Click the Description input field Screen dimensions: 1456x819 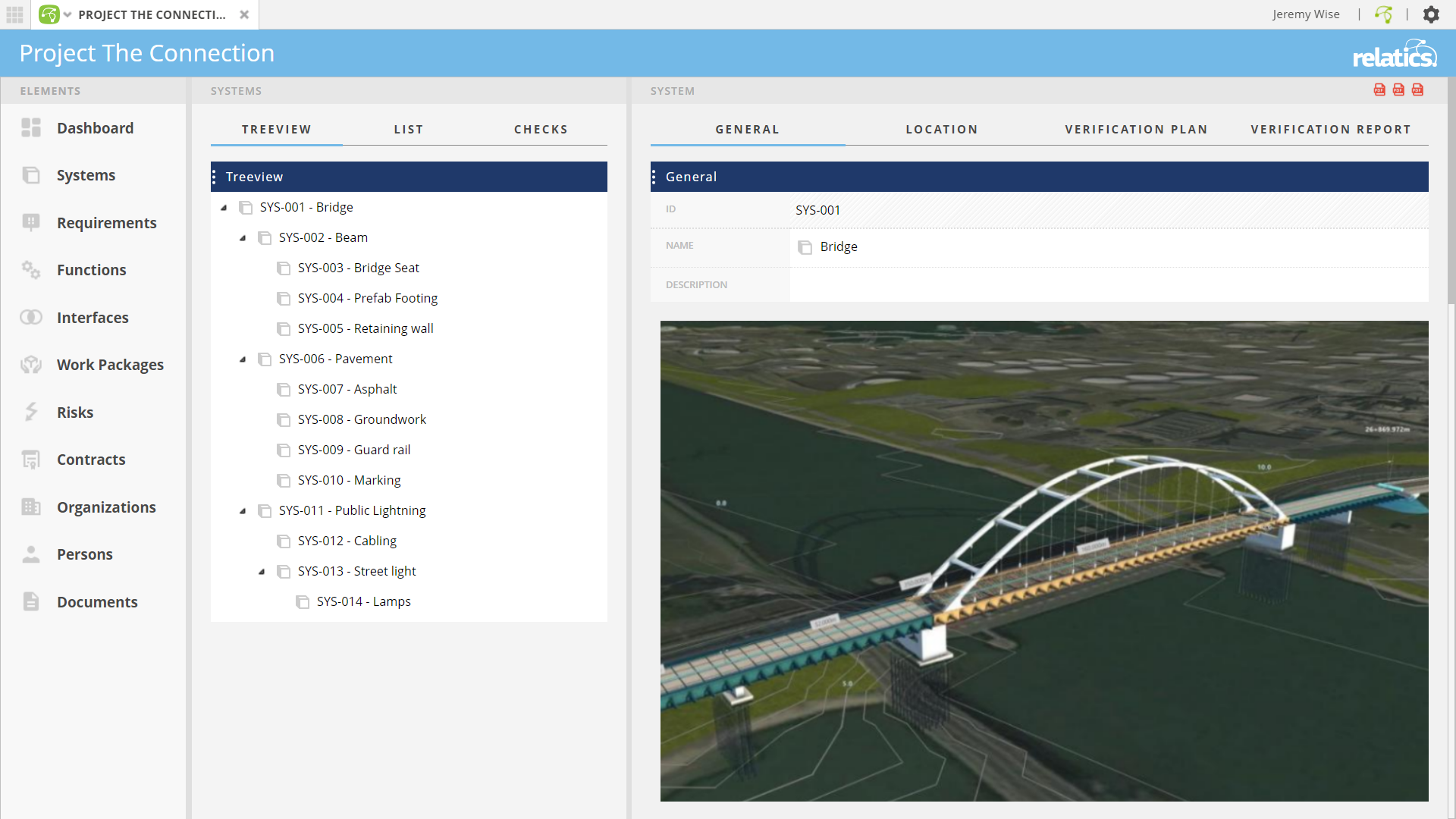(x=1109, y=284)
